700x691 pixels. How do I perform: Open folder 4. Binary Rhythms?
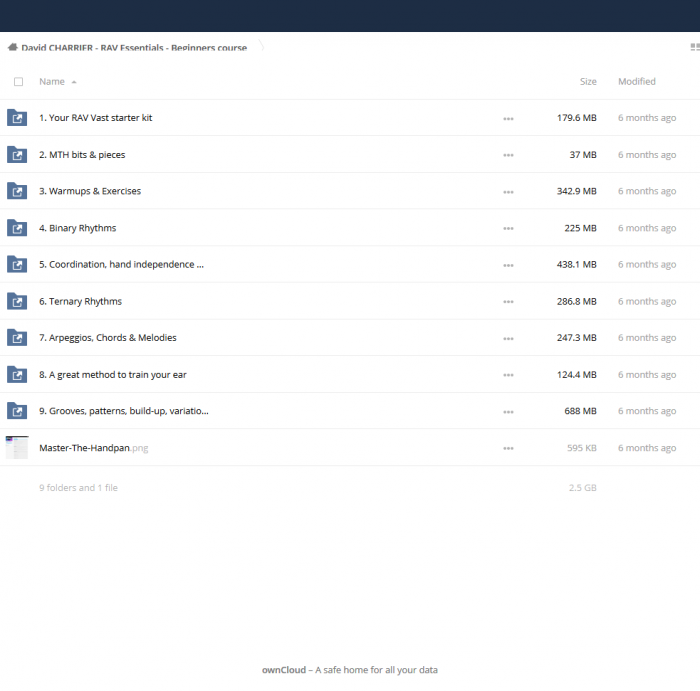point(78,228)
